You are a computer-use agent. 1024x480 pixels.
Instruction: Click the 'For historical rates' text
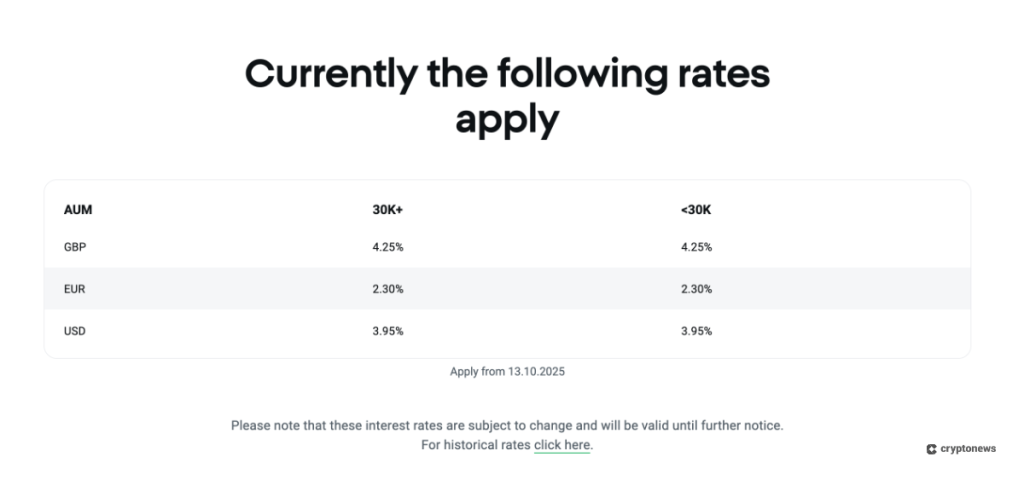[x=476, y=445]
